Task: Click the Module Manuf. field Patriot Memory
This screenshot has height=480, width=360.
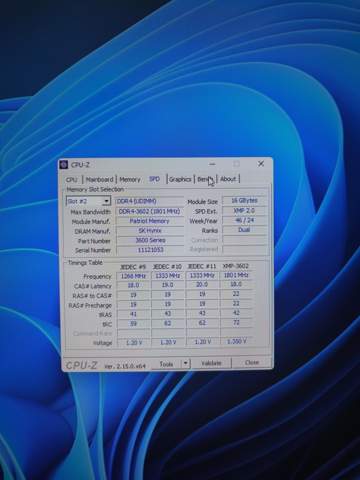Action: click(150, 221)
